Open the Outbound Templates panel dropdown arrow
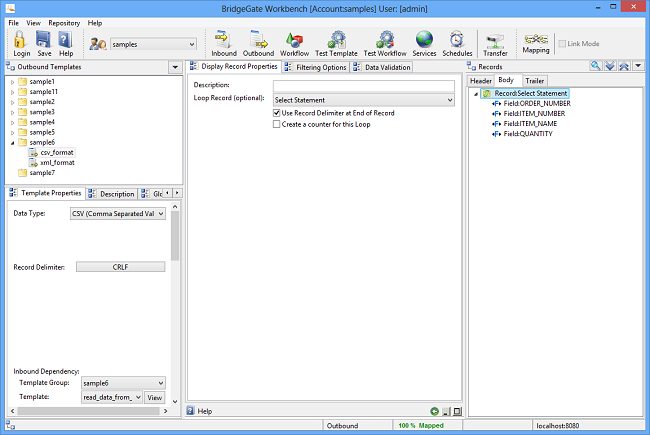This screenshot has width=650, height=435. point(175,67)
